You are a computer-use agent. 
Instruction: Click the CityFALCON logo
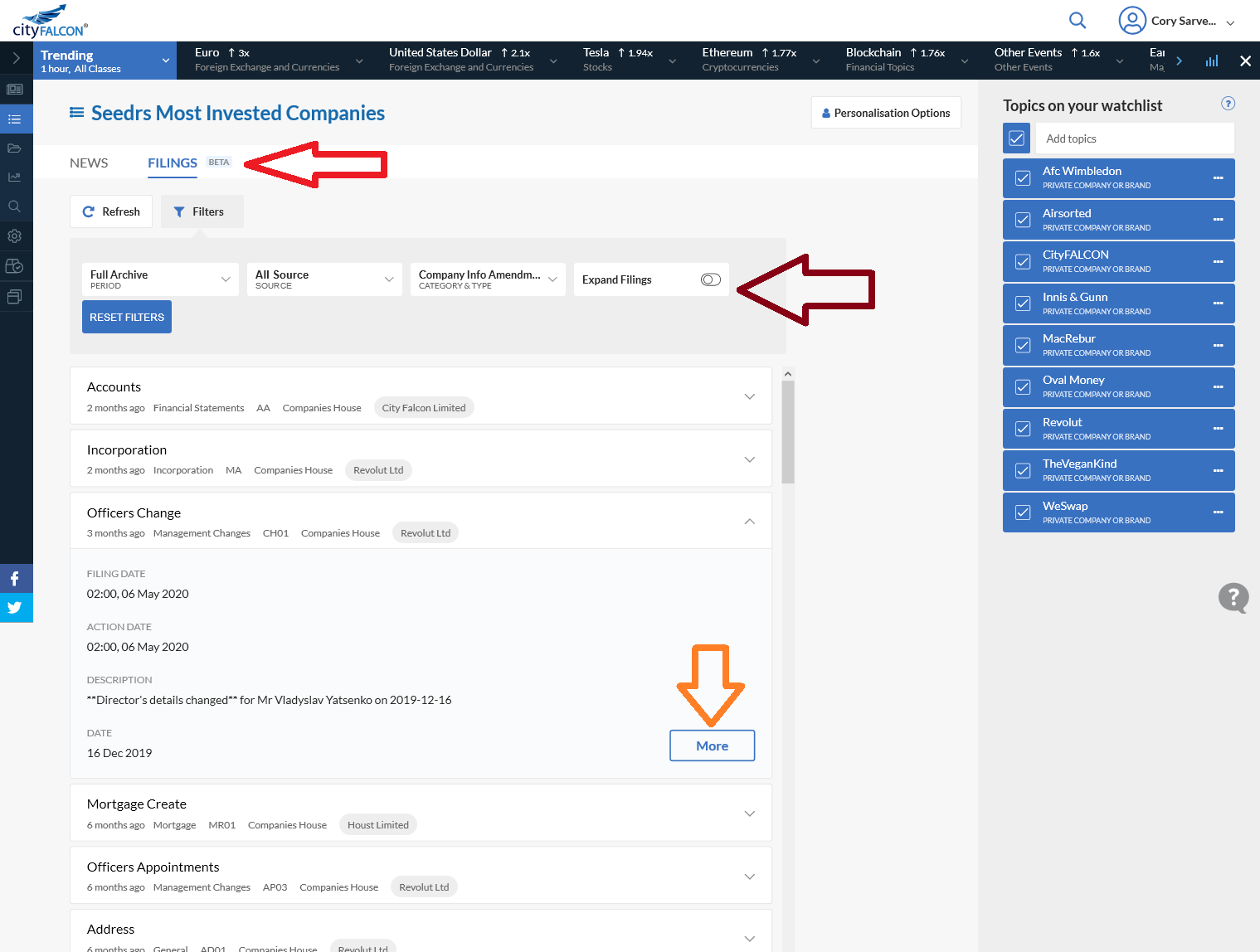coord(50,21)
